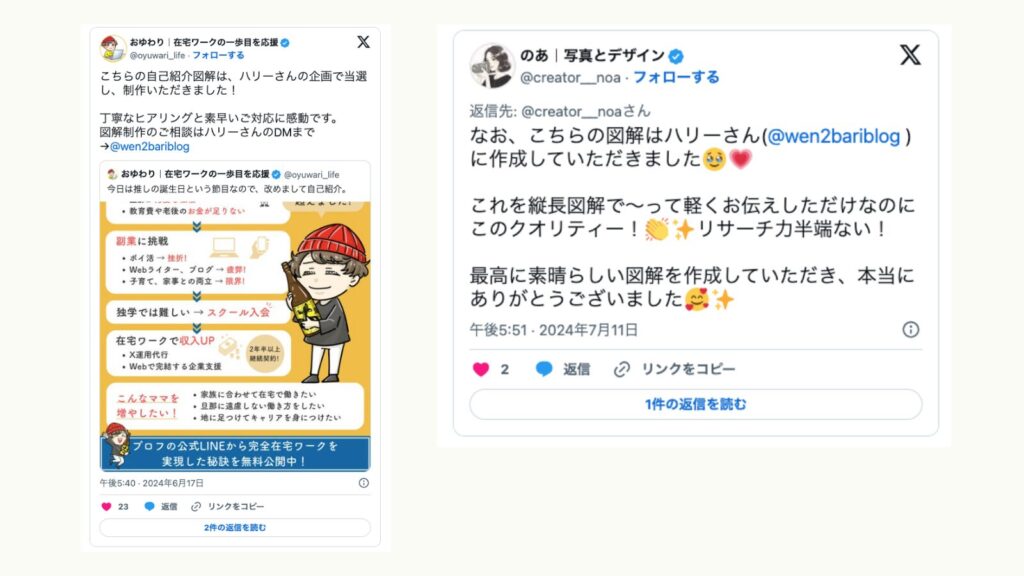Screen dimensions: 1024x576
Task: Click the link copy icon in the left tweet
Action: point(196,506)
